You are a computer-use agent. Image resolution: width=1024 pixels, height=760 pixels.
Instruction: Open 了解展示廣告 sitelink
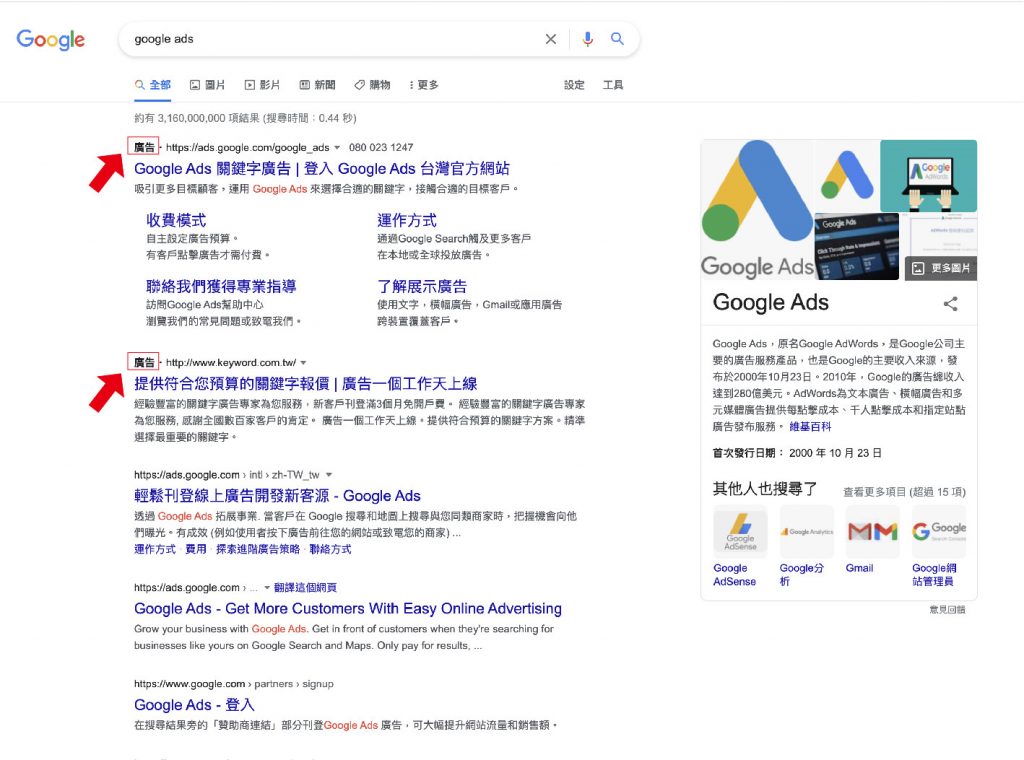point(422,286)
